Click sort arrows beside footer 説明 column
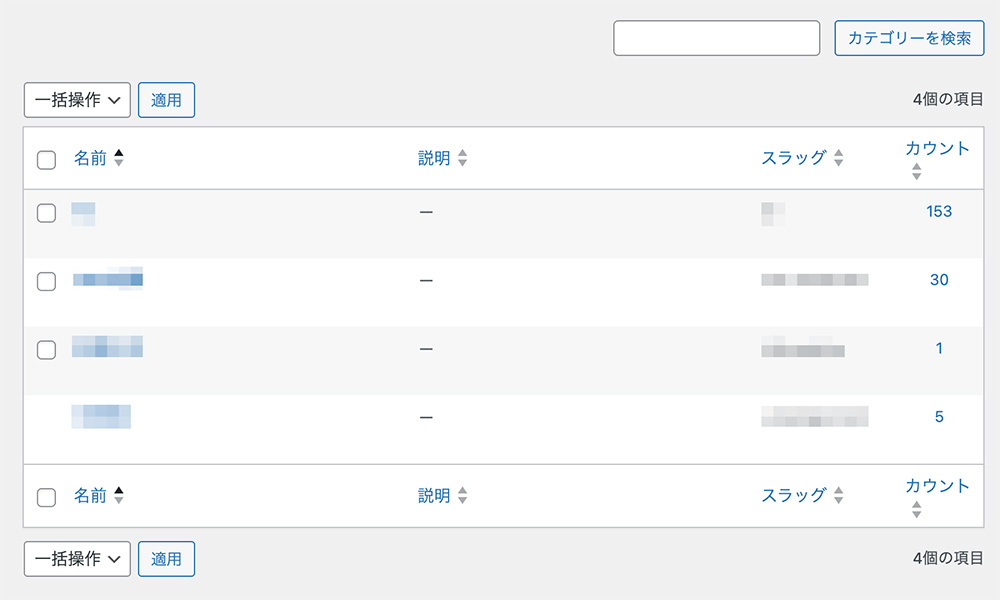The image size is (1000, 600). coord(462,495)
